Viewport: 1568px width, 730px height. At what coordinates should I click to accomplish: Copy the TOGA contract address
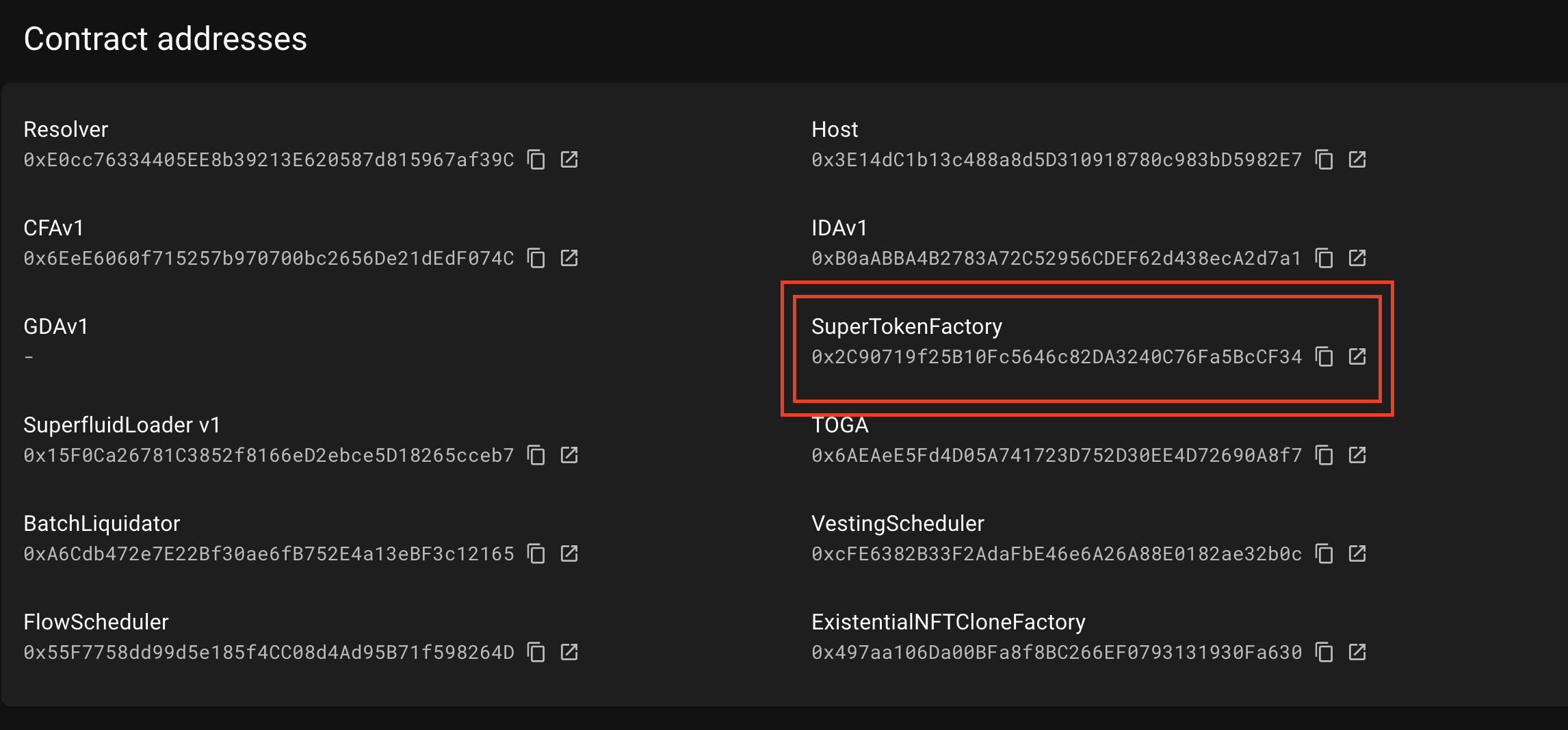[1325, 455]
